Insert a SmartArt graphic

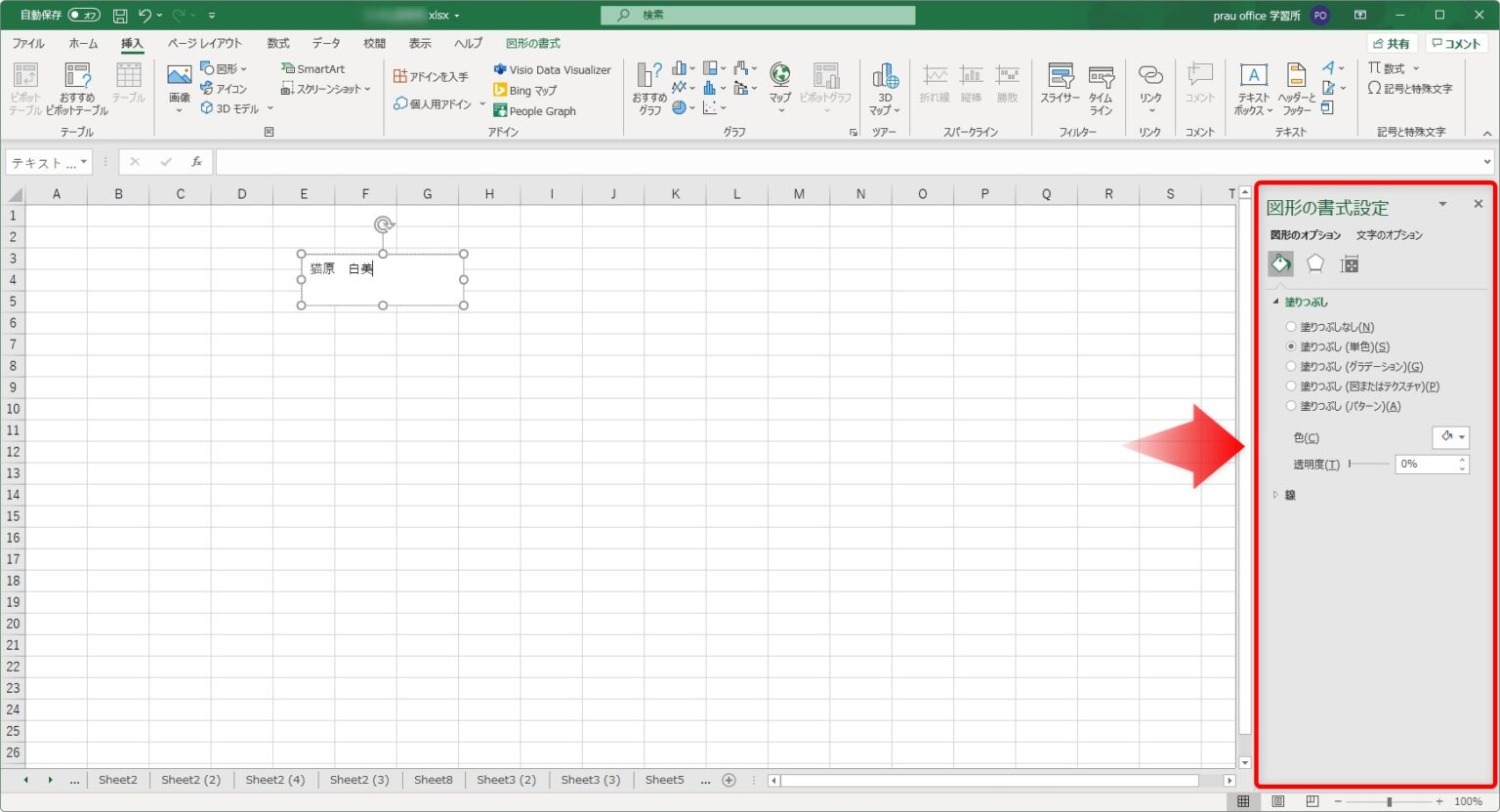[312, 69]
